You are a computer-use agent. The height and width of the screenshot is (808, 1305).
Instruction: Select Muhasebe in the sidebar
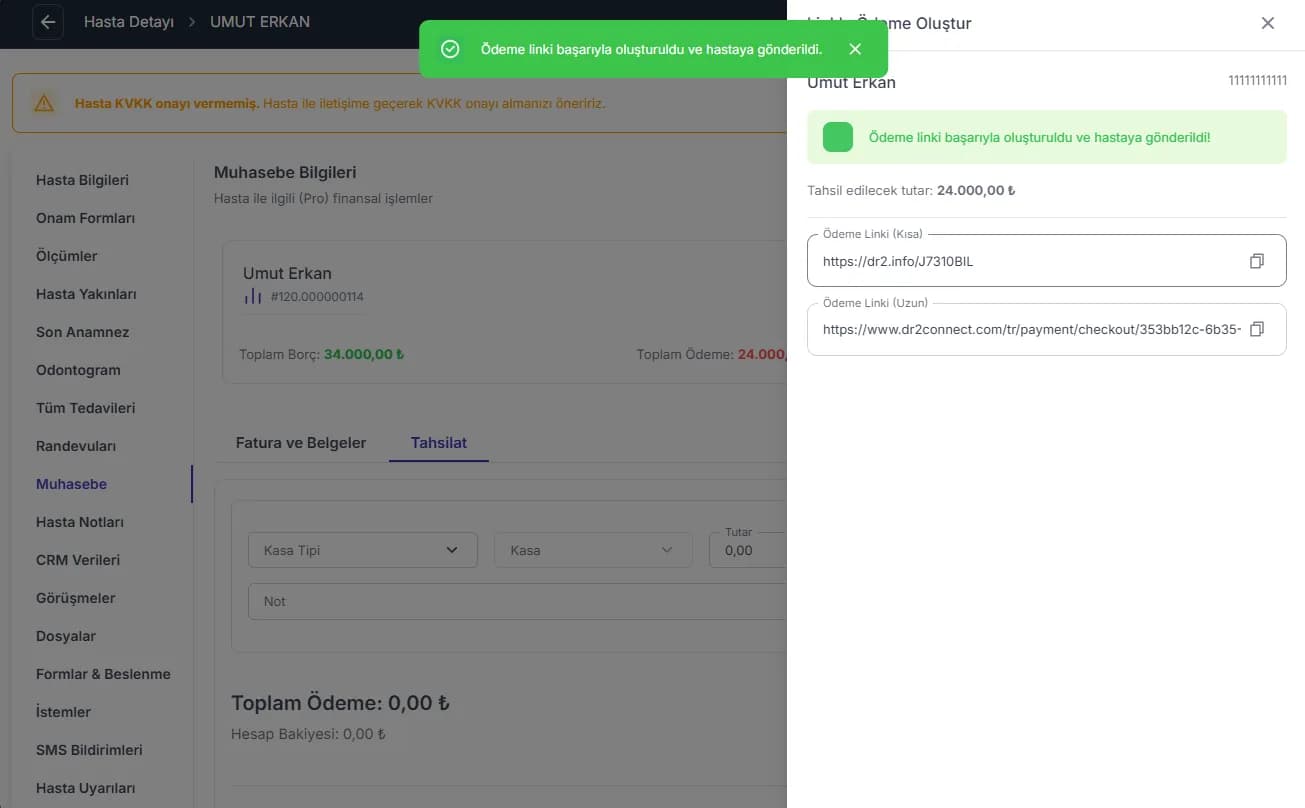pyautogui.click(x=72, y=484)
